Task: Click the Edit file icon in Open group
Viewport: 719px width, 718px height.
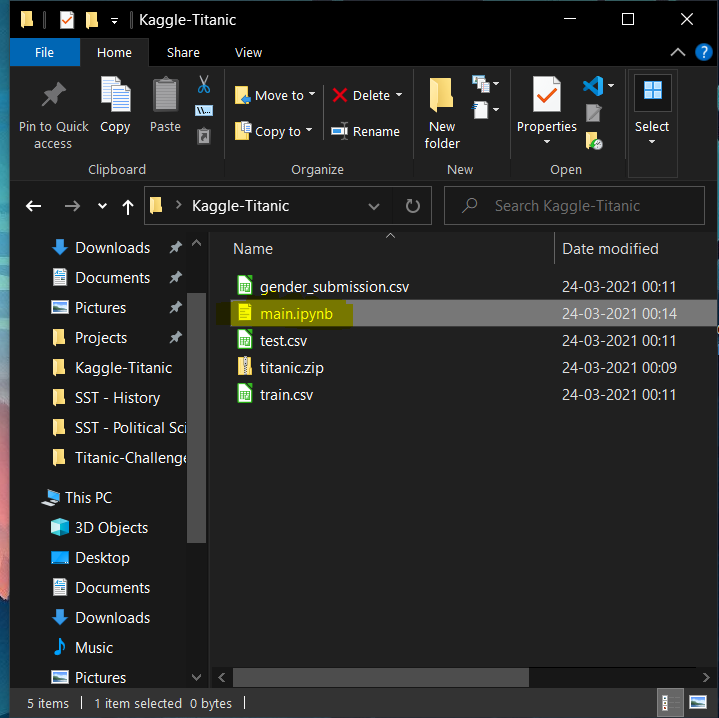Action: (x=593, y=113)
